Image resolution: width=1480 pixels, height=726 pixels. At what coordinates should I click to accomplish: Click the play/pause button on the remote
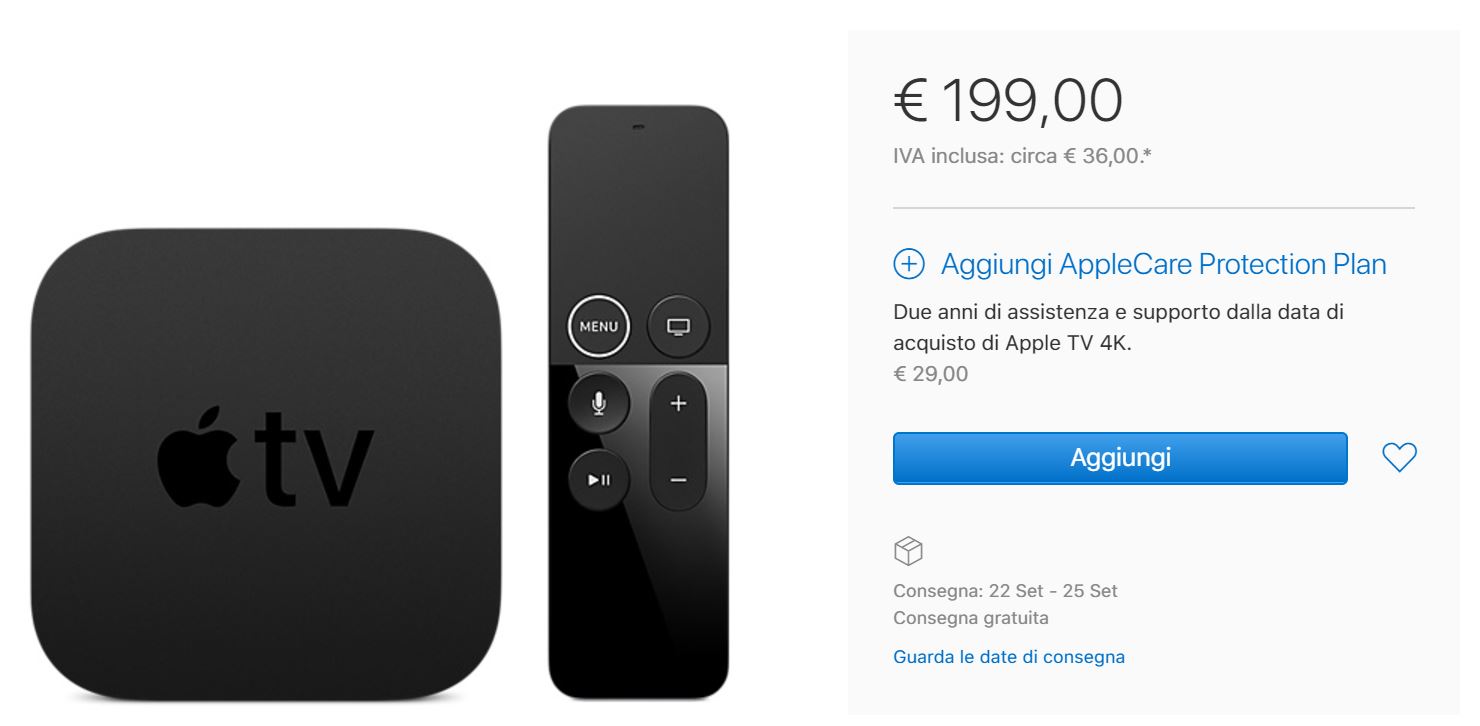point(599,480)
